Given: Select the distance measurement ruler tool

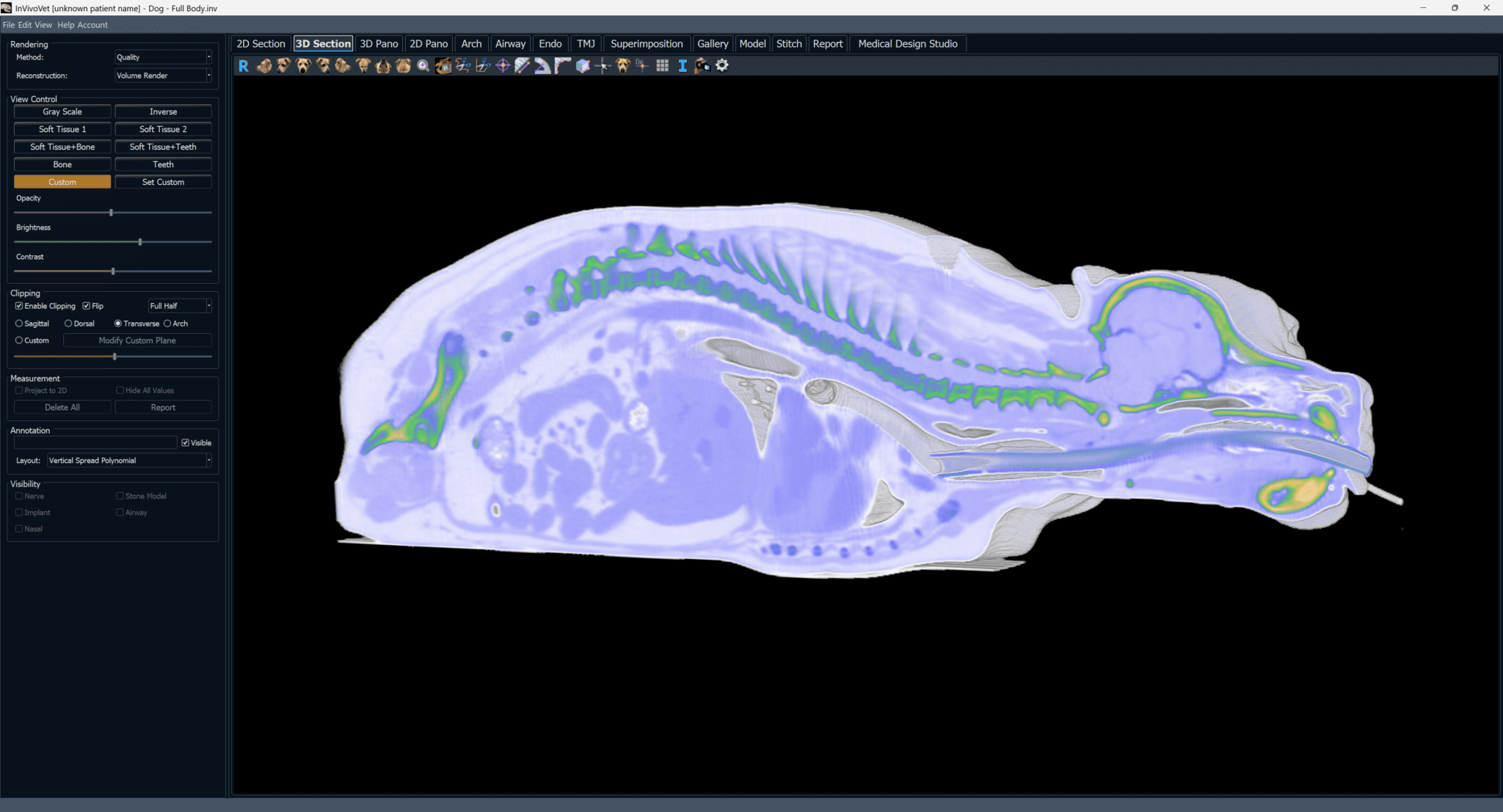Looking at the screenshot, I should 523,66.
